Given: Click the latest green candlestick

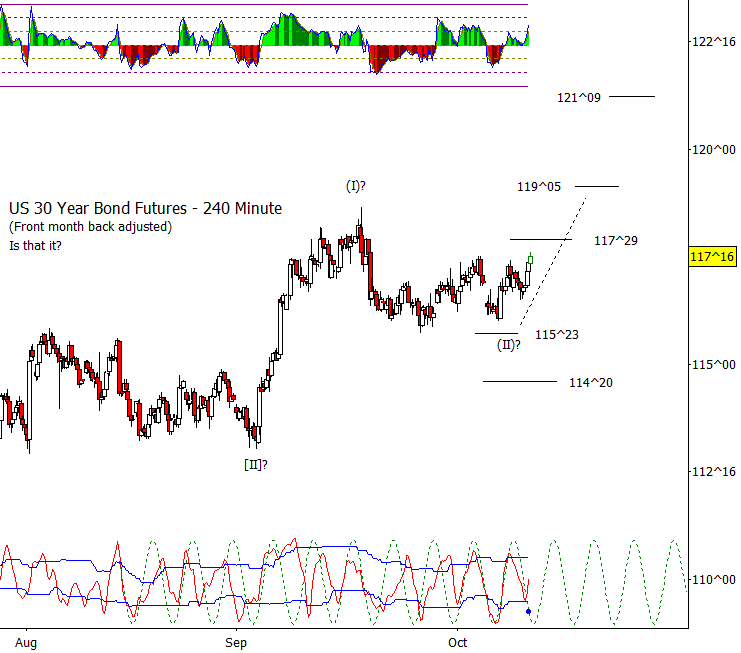Looking at the screenshot, I should [x=531, y=259].
